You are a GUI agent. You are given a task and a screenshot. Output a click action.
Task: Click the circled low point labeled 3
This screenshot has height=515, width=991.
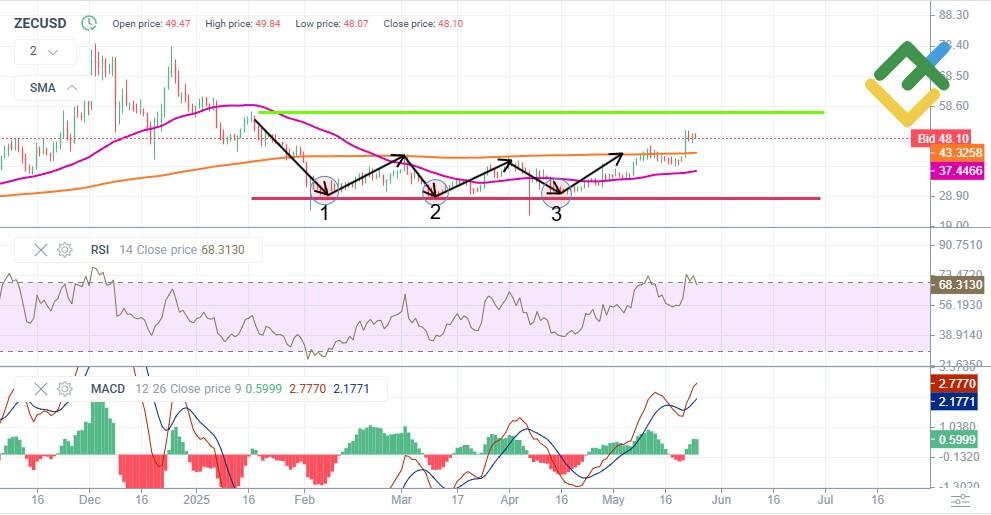coord(556,190)
